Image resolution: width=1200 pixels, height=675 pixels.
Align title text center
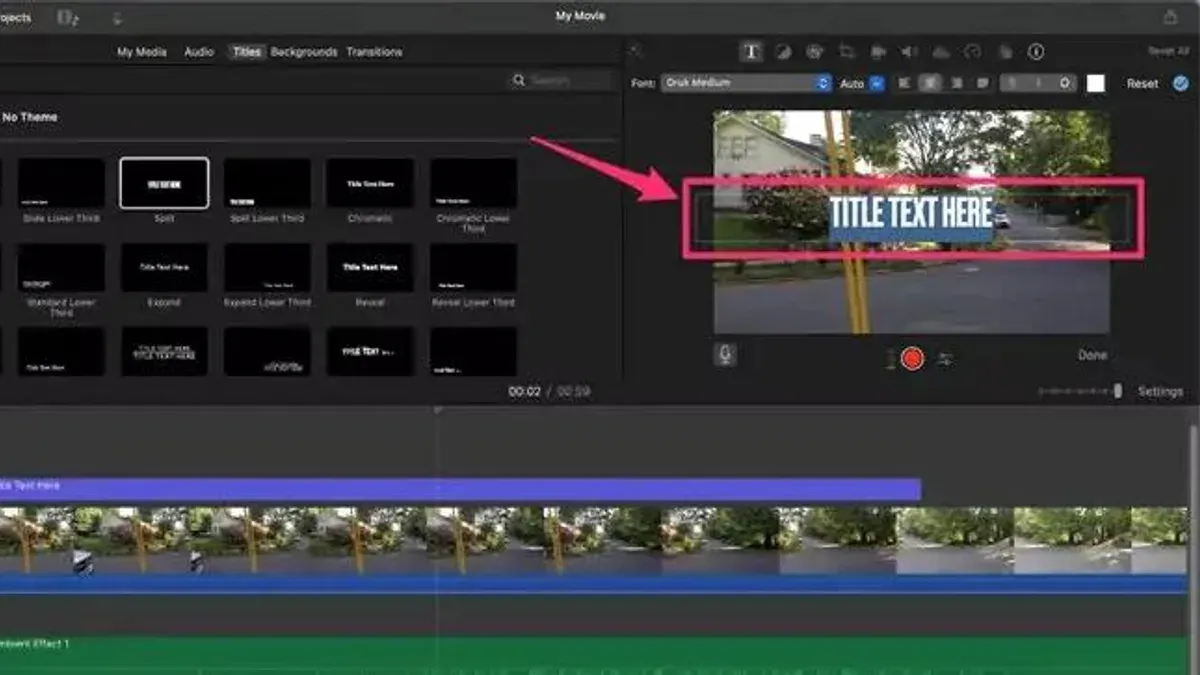pos(931,83)
